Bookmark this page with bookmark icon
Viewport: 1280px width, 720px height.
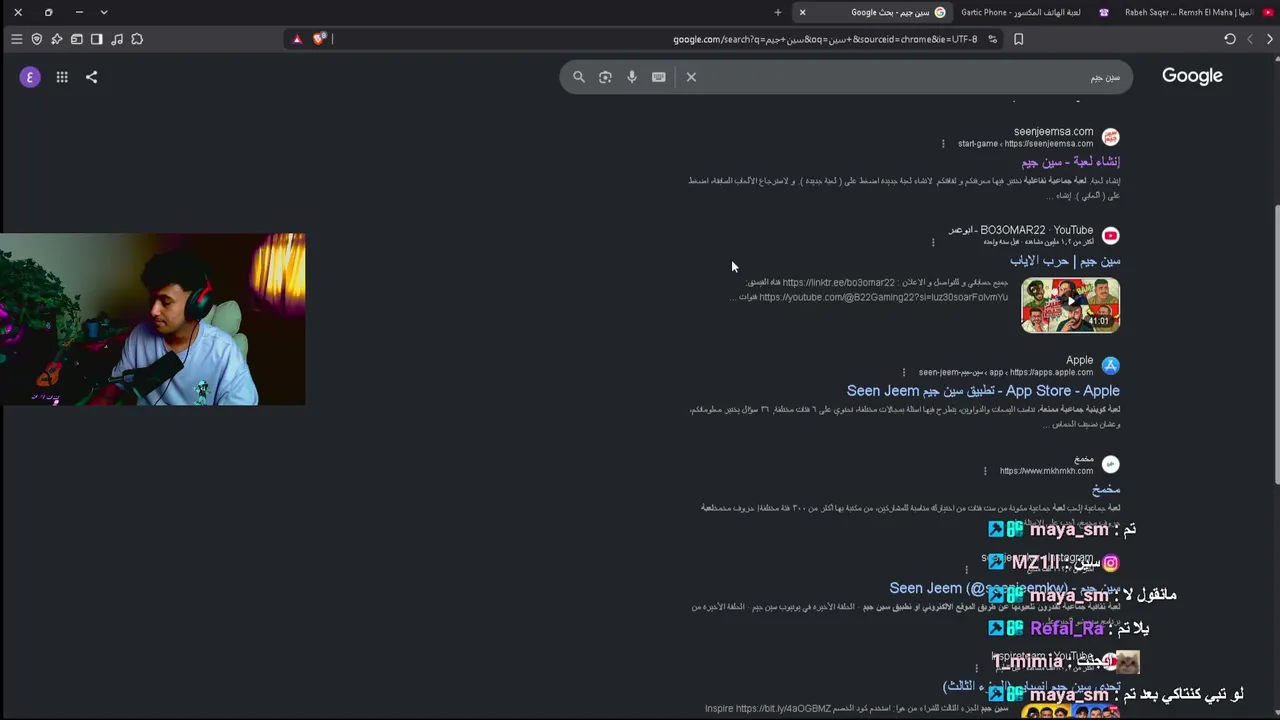tap(1018, 39)
